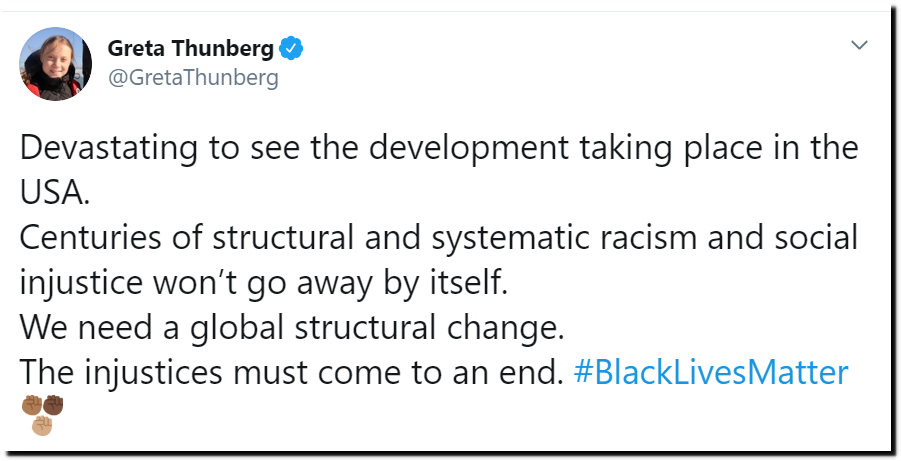Click the word "development" in first line
Image resolution: width=901 pixels, height=461 pixels.
tap(469, 148)
